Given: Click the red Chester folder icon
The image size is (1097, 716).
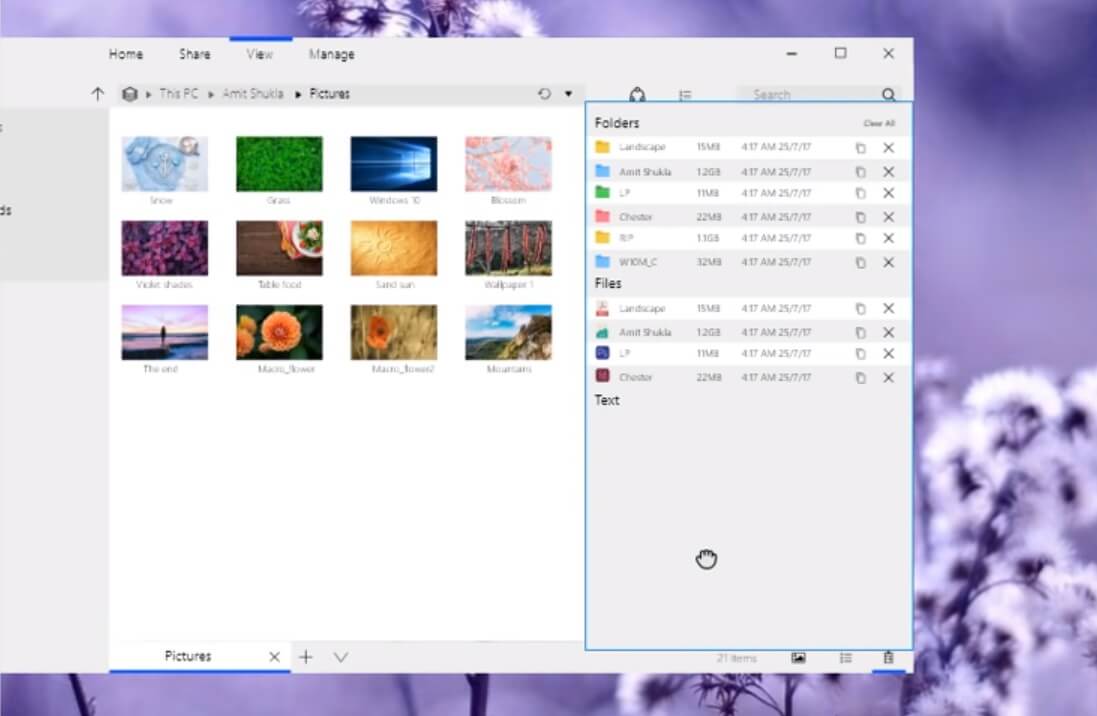Looking at the screenshot, I should pos(602,216).
